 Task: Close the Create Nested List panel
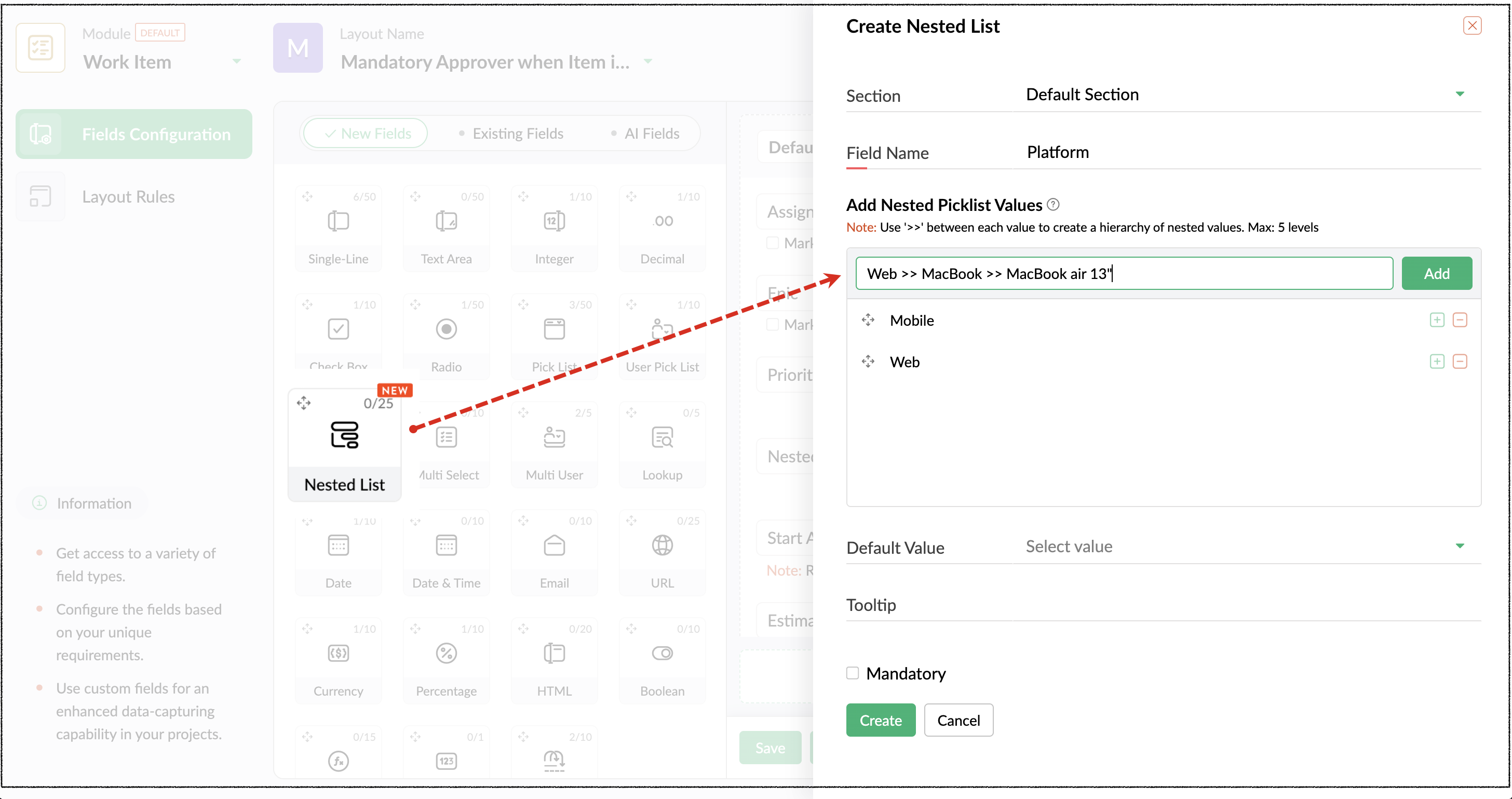[1472, 26]
